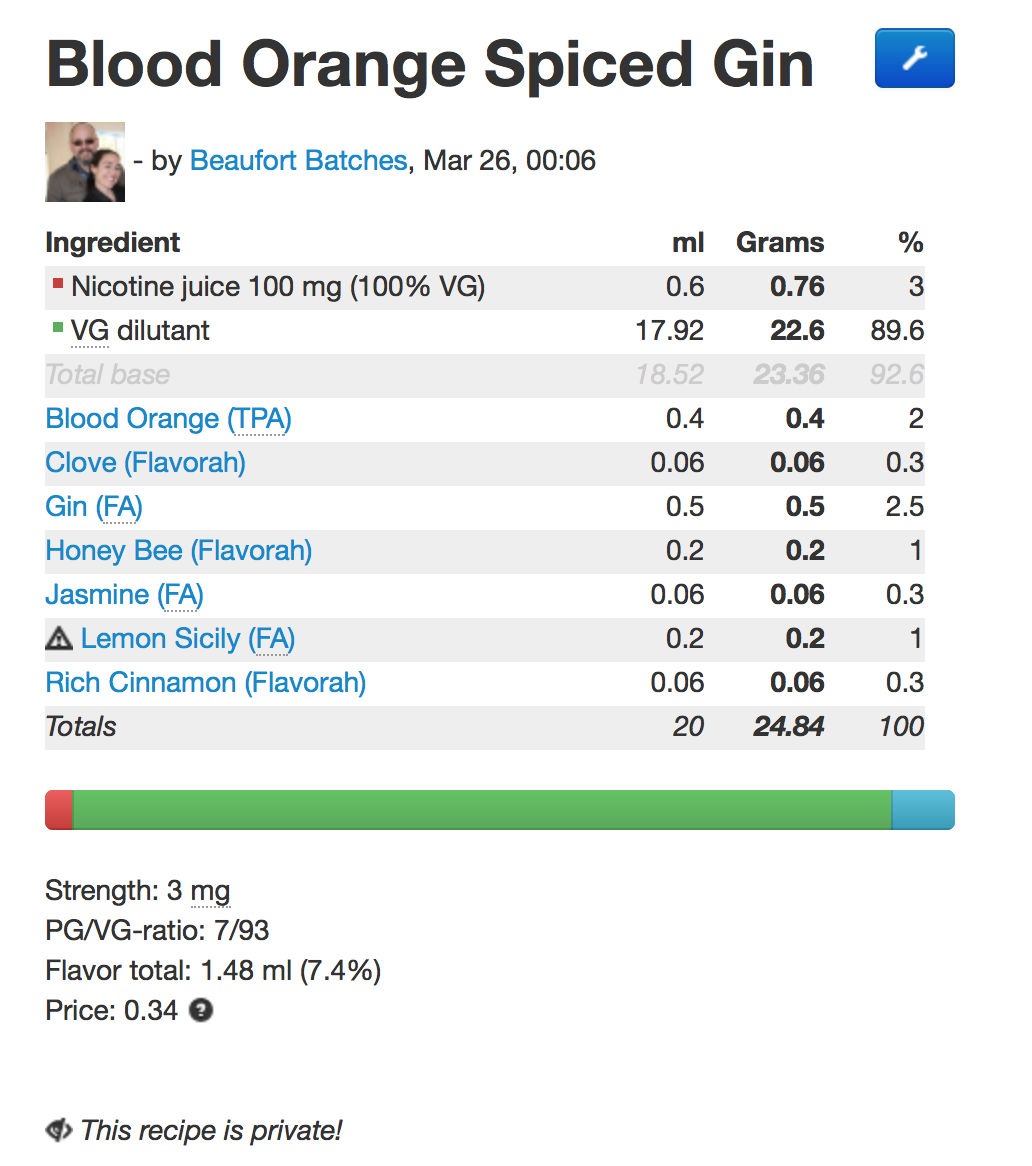Click the blue flavor segment of ratio bar
This screenshot has height=1166, width=1032.
click(x=923, y=810)
